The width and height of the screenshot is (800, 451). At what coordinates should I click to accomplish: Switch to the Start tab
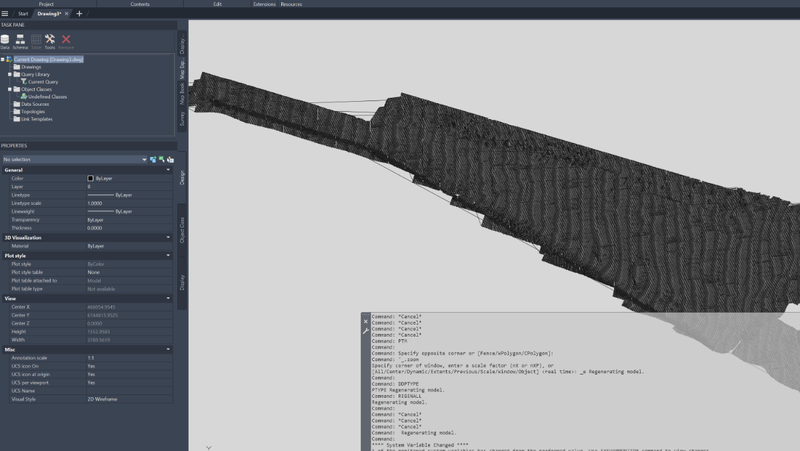22,14
